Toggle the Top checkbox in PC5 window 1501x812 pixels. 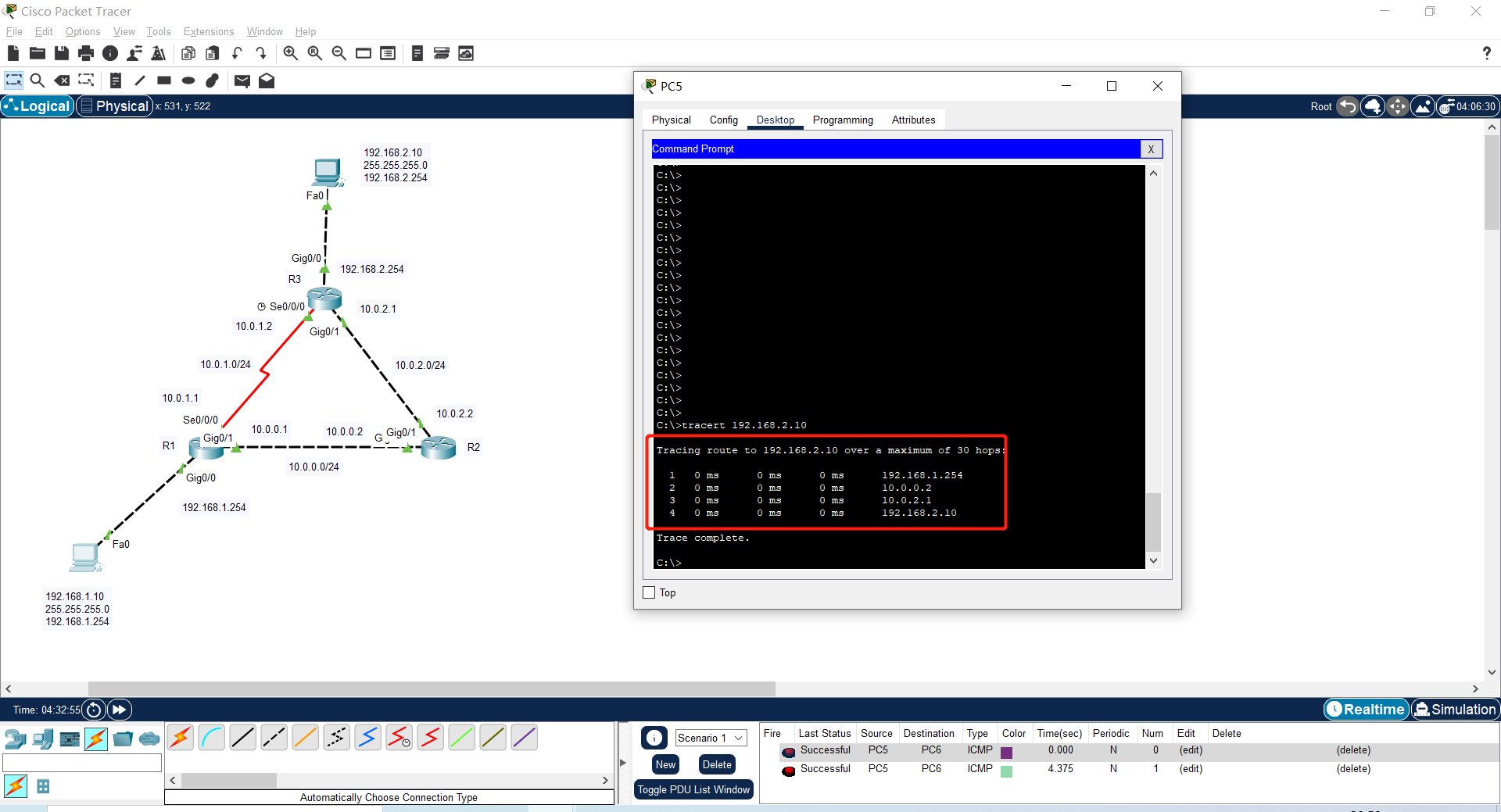point(649,592)
